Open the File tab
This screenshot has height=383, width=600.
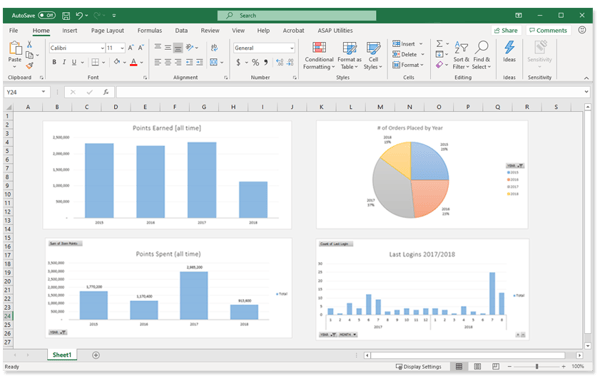(13, 31)
